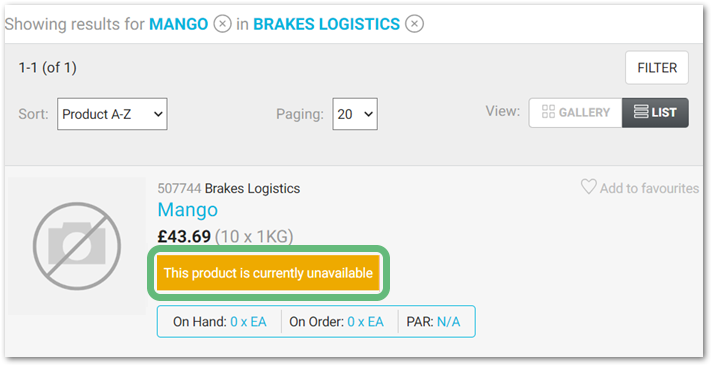The height and width of the screenshot is (366, 712).
Task: Click the On Order 0 x EA value
Action: point(366,322)
